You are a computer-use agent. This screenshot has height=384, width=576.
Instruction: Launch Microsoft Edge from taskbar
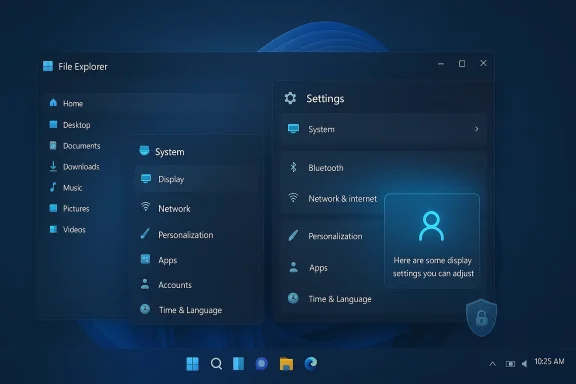(311, 363)
